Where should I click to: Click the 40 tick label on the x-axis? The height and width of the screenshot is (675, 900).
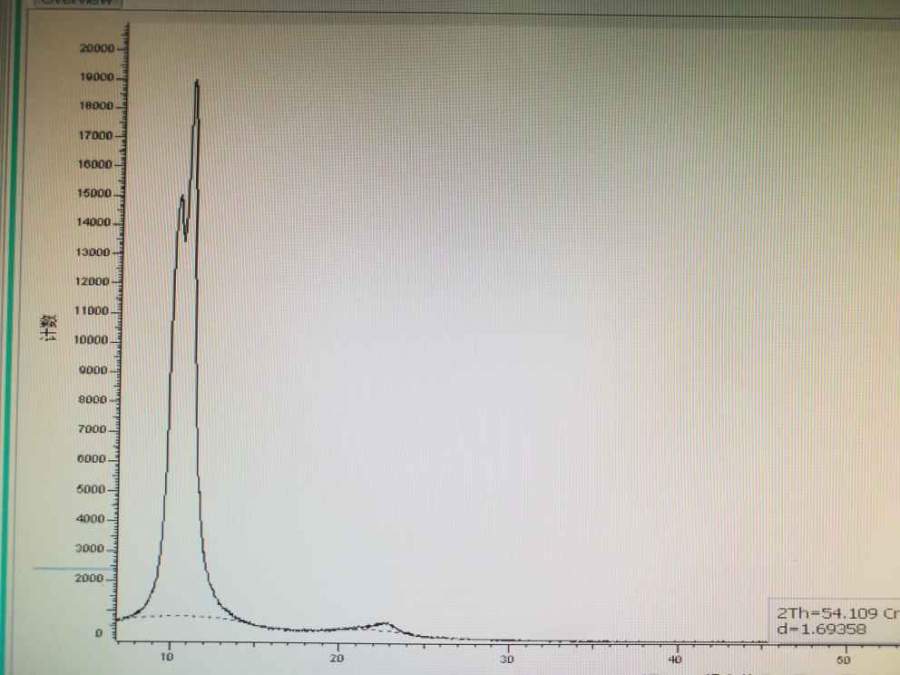coord(676,660)
